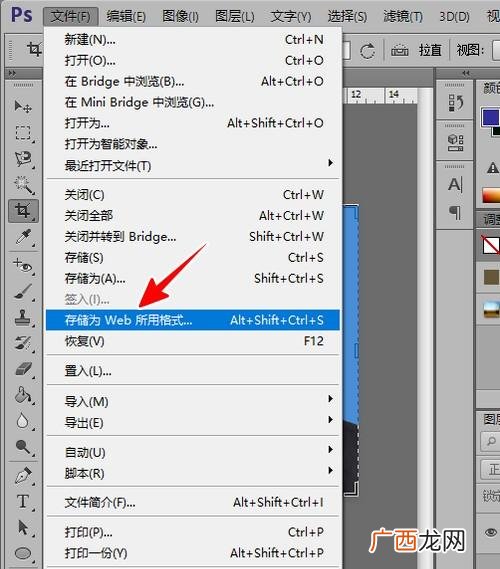500x569 pixels.
Task: Open the 3D menu
Action: [x=454, y=16]
